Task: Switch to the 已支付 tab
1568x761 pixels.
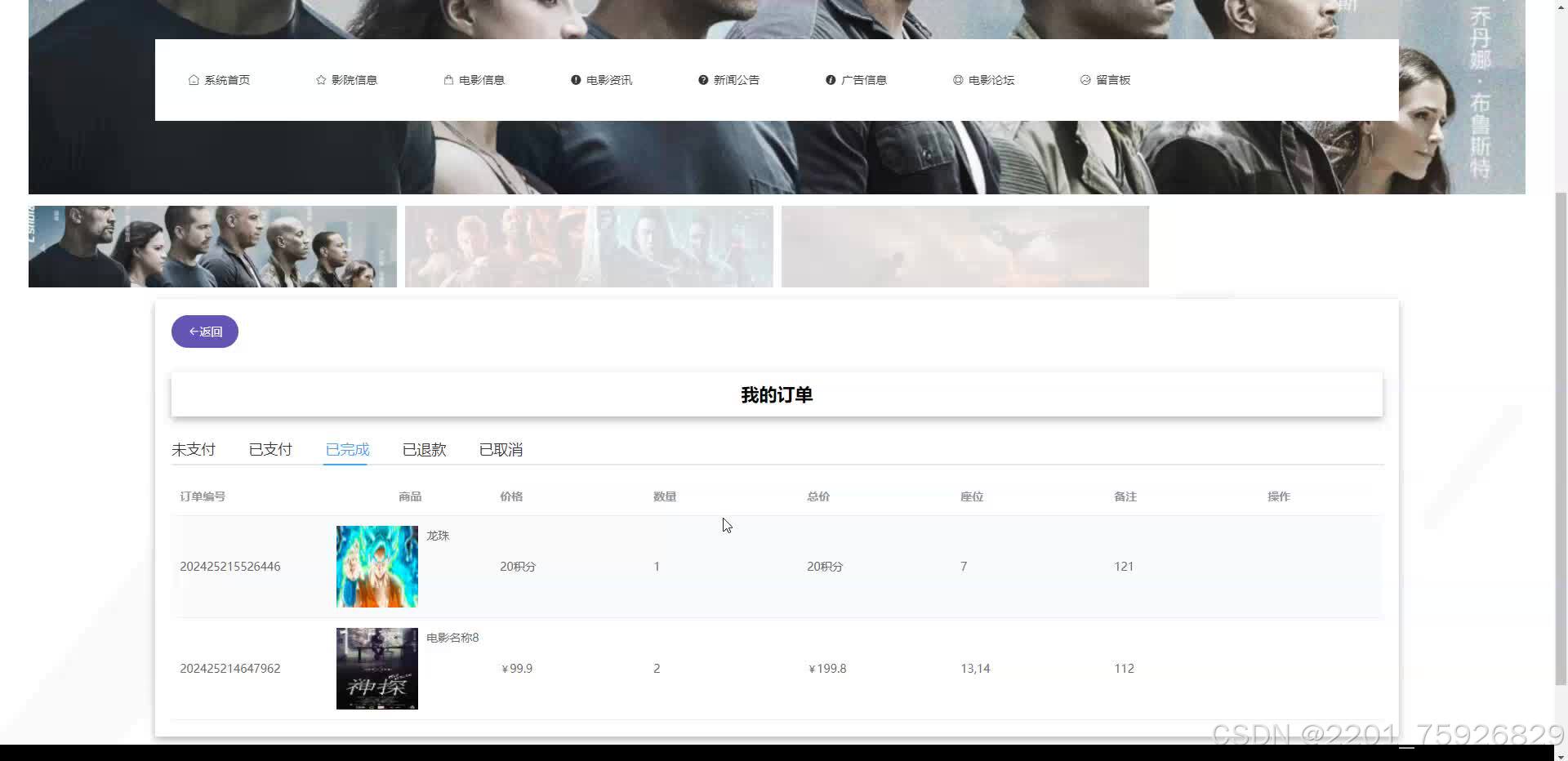Action: [x=270, y=450]
